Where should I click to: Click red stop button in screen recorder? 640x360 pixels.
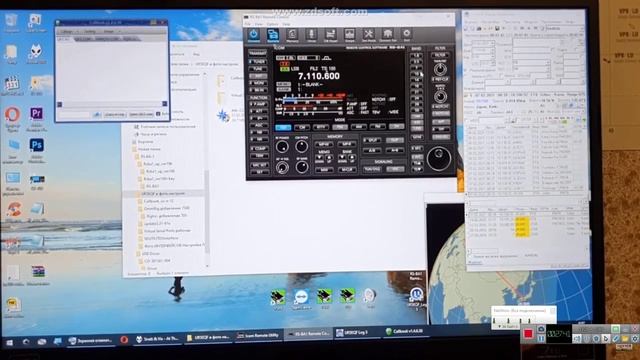528,333
